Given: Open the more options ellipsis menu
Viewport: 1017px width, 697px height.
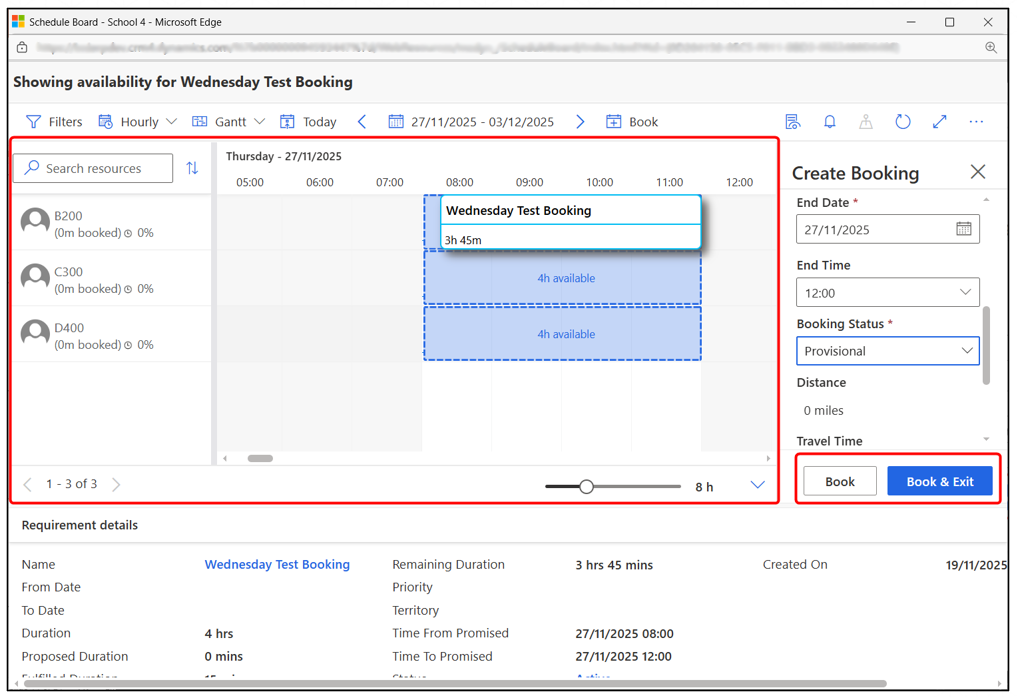Looking at the screenshot, I should click(976, 122).
